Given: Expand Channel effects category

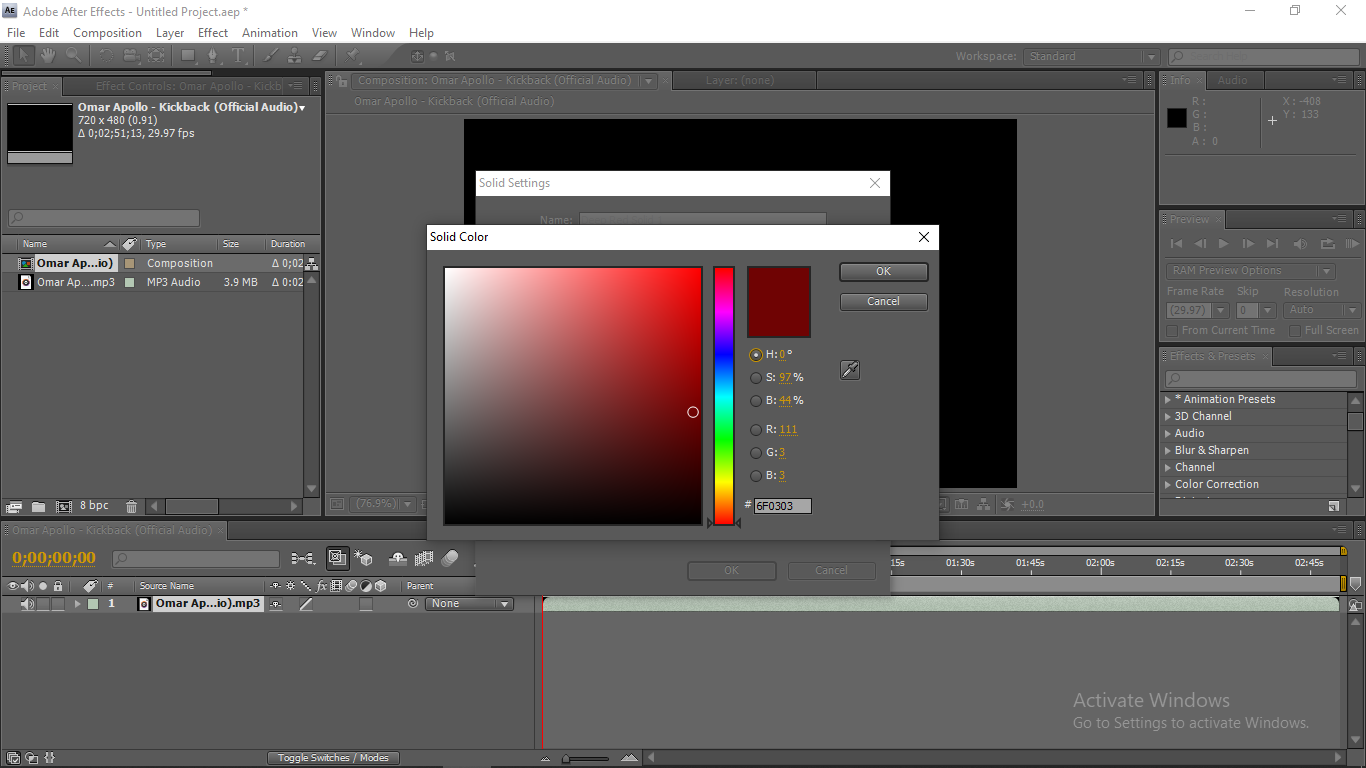Looking at the screenshot, I should click(1168, 467).
